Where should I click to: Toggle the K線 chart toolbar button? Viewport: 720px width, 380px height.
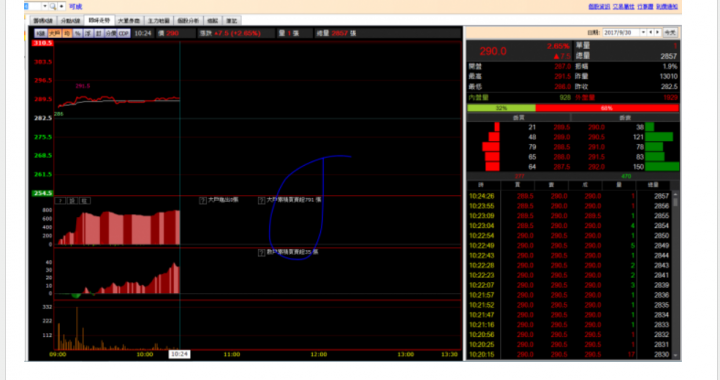pyautogui.click(x=41, y=34)
